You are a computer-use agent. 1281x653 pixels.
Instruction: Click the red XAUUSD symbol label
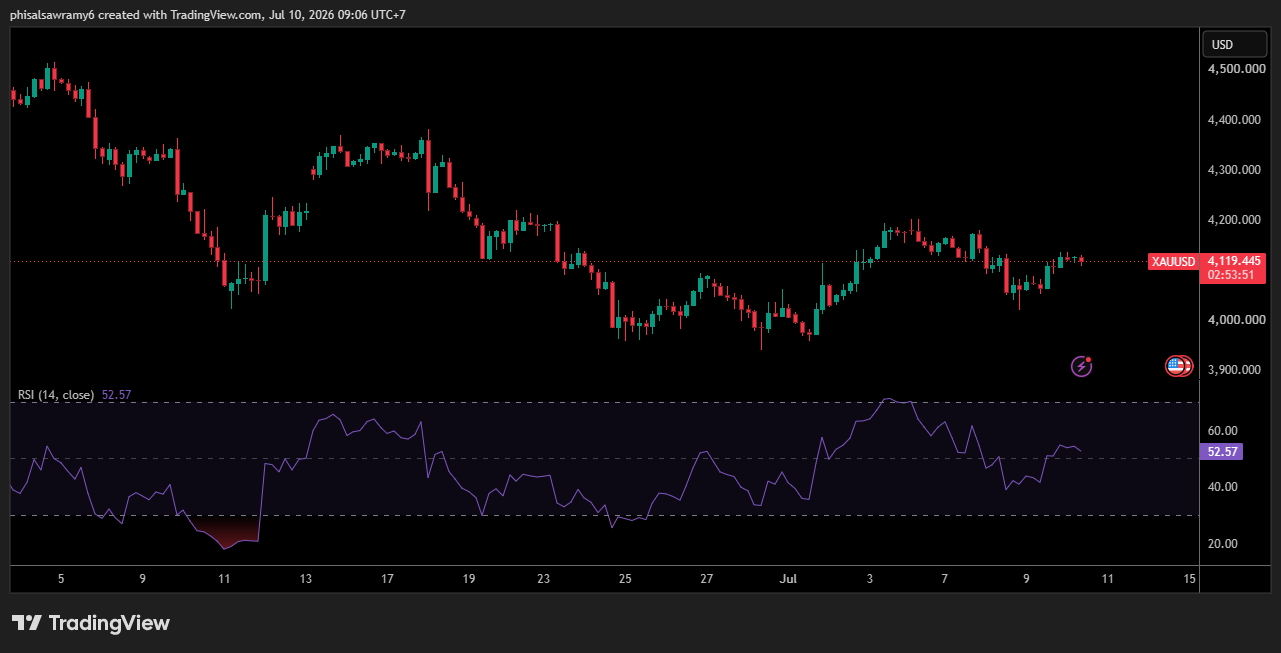1173,262
